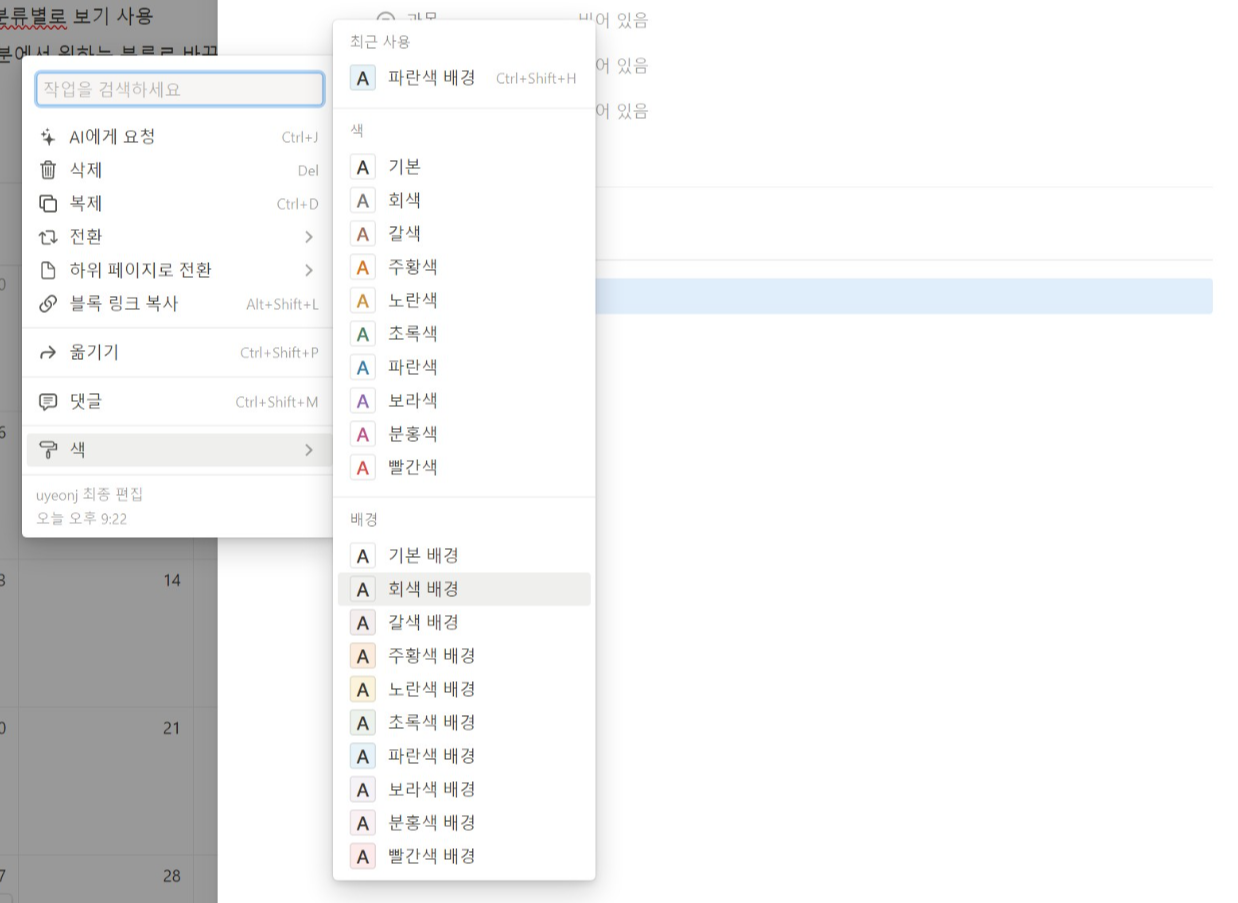Viewport: 1238px width, 903px height.
Task: Expand 하위 페이지로 전환 submenu chevron
Action: (309, 270)
